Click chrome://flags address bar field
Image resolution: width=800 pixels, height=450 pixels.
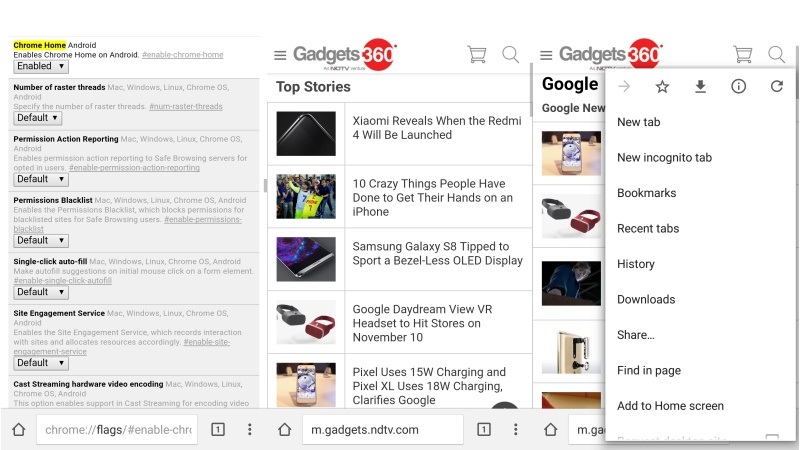click(x=117, y=430)
